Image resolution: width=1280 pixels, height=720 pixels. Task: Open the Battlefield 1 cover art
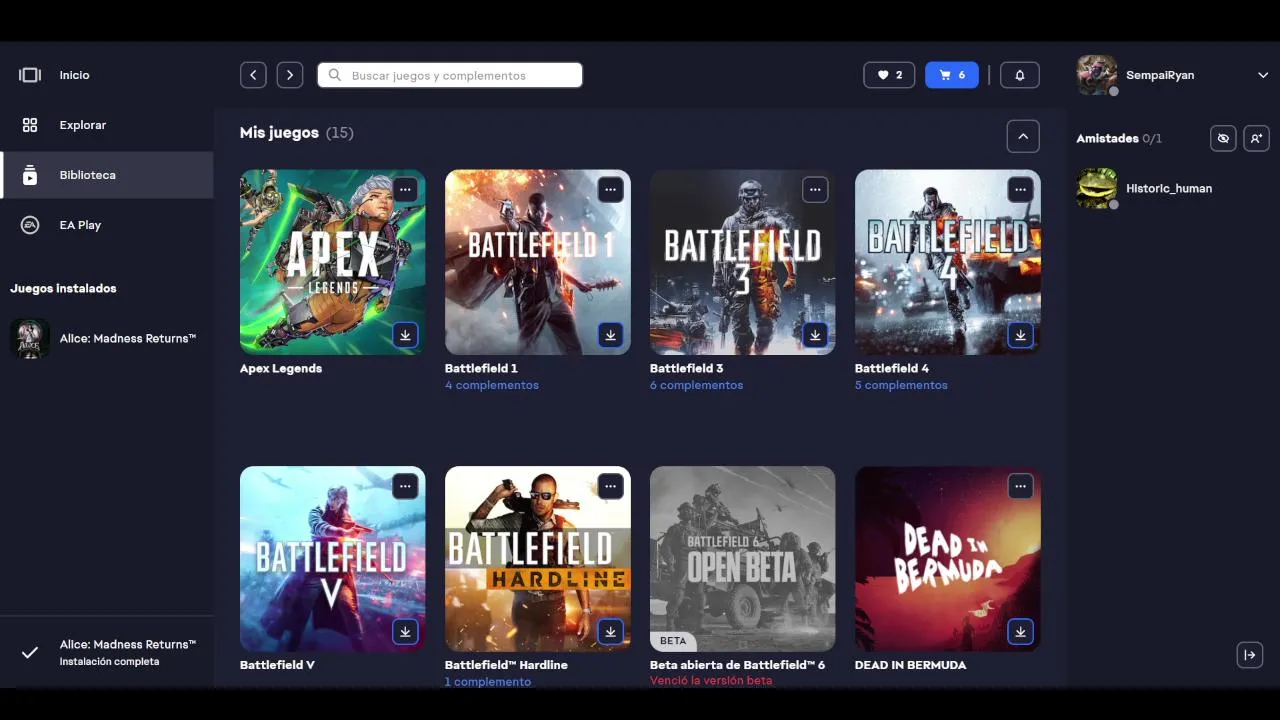pyautogui.click(x=538, y=262)
